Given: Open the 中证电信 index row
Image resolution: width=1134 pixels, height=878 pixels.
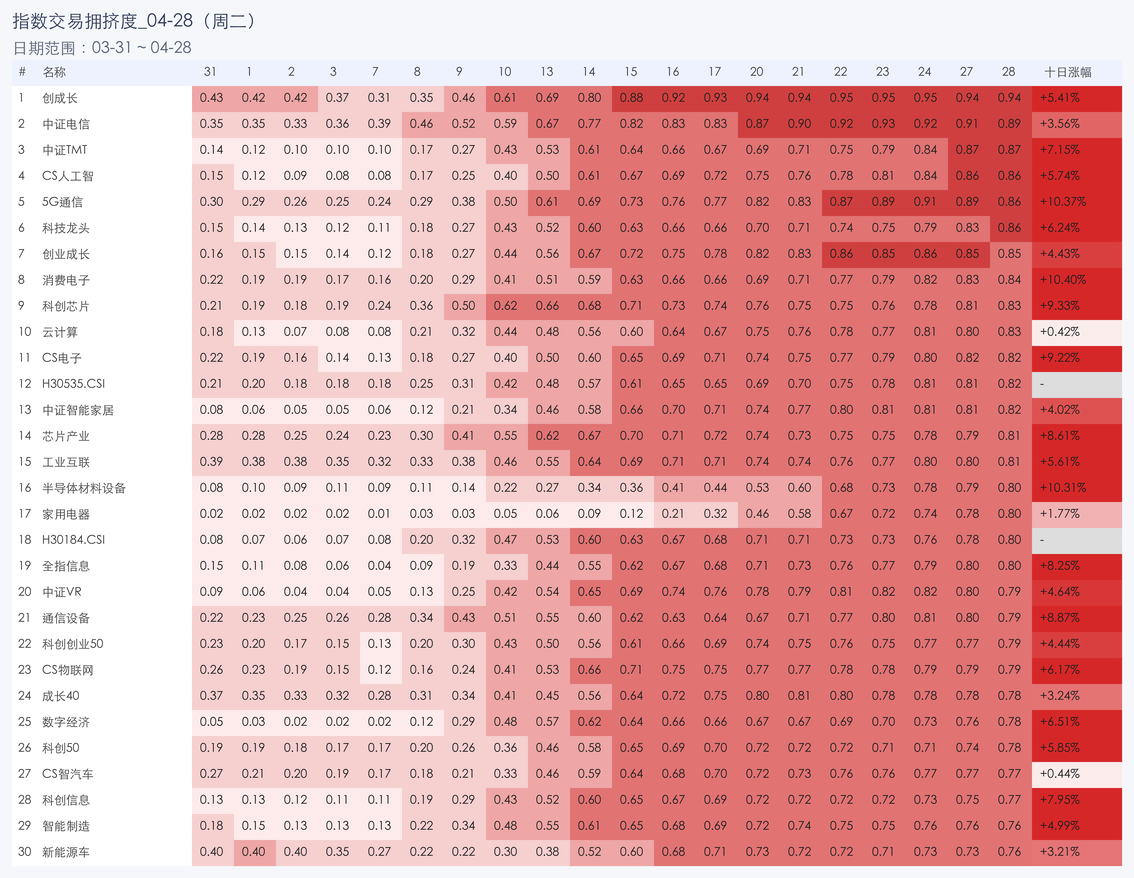Looking at the screenshot, I should [66, 124].
